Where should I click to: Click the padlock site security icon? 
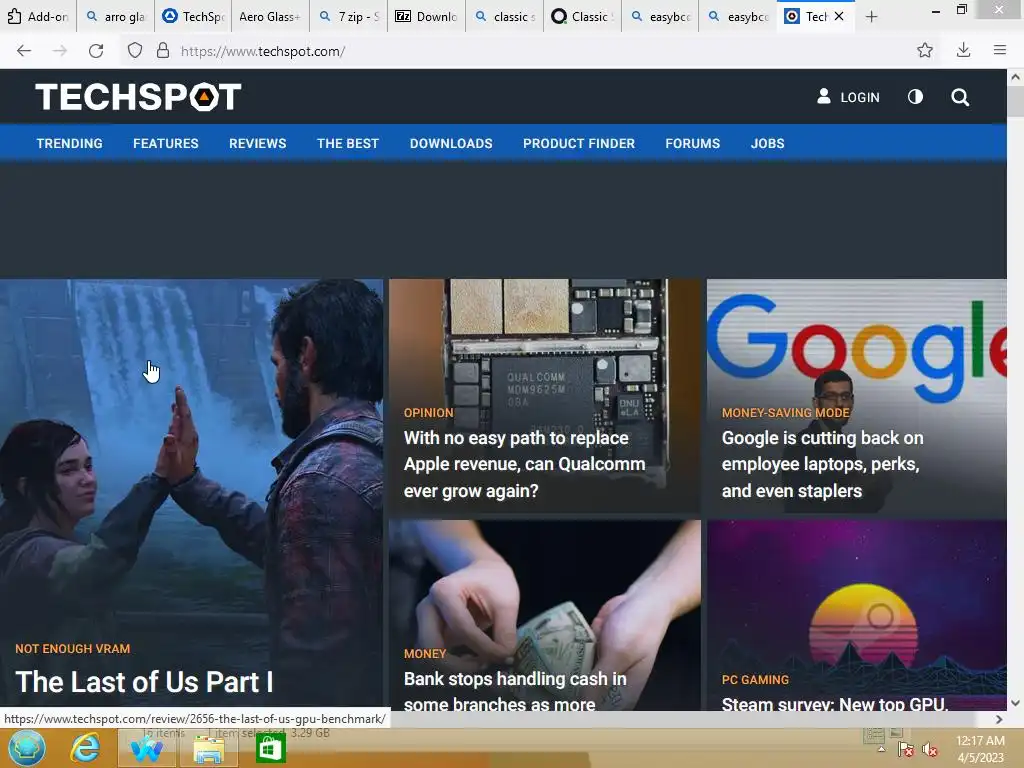163,51
